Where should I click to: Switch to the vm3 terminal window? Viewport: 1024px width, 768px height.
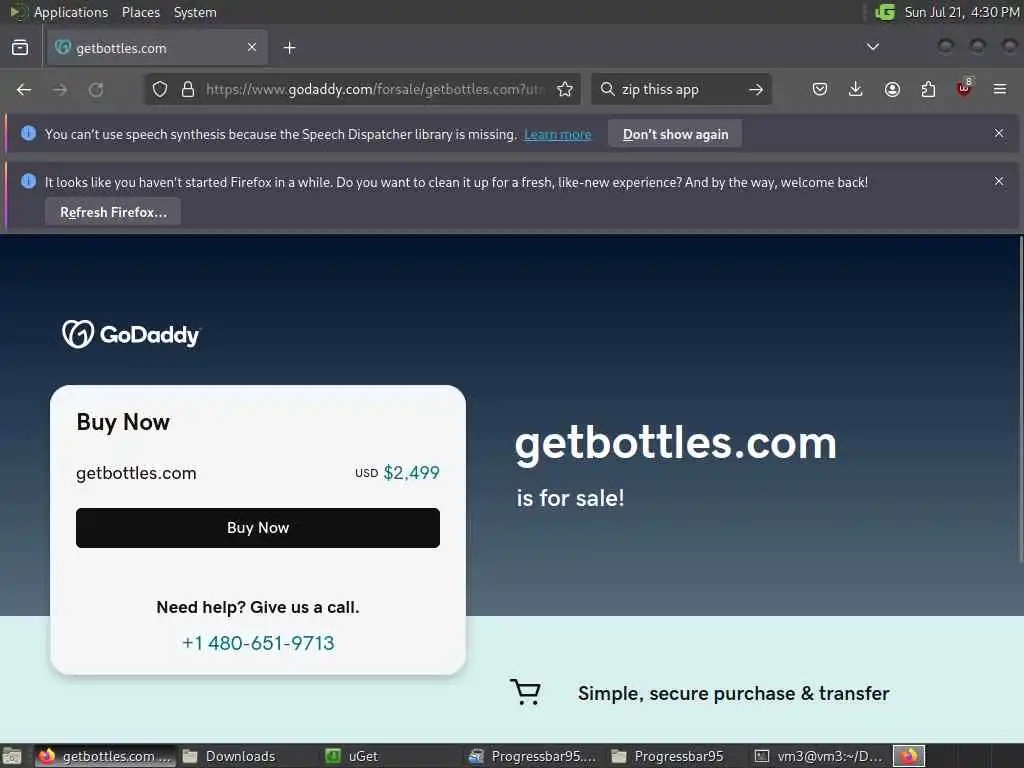[x=818, y=756]
